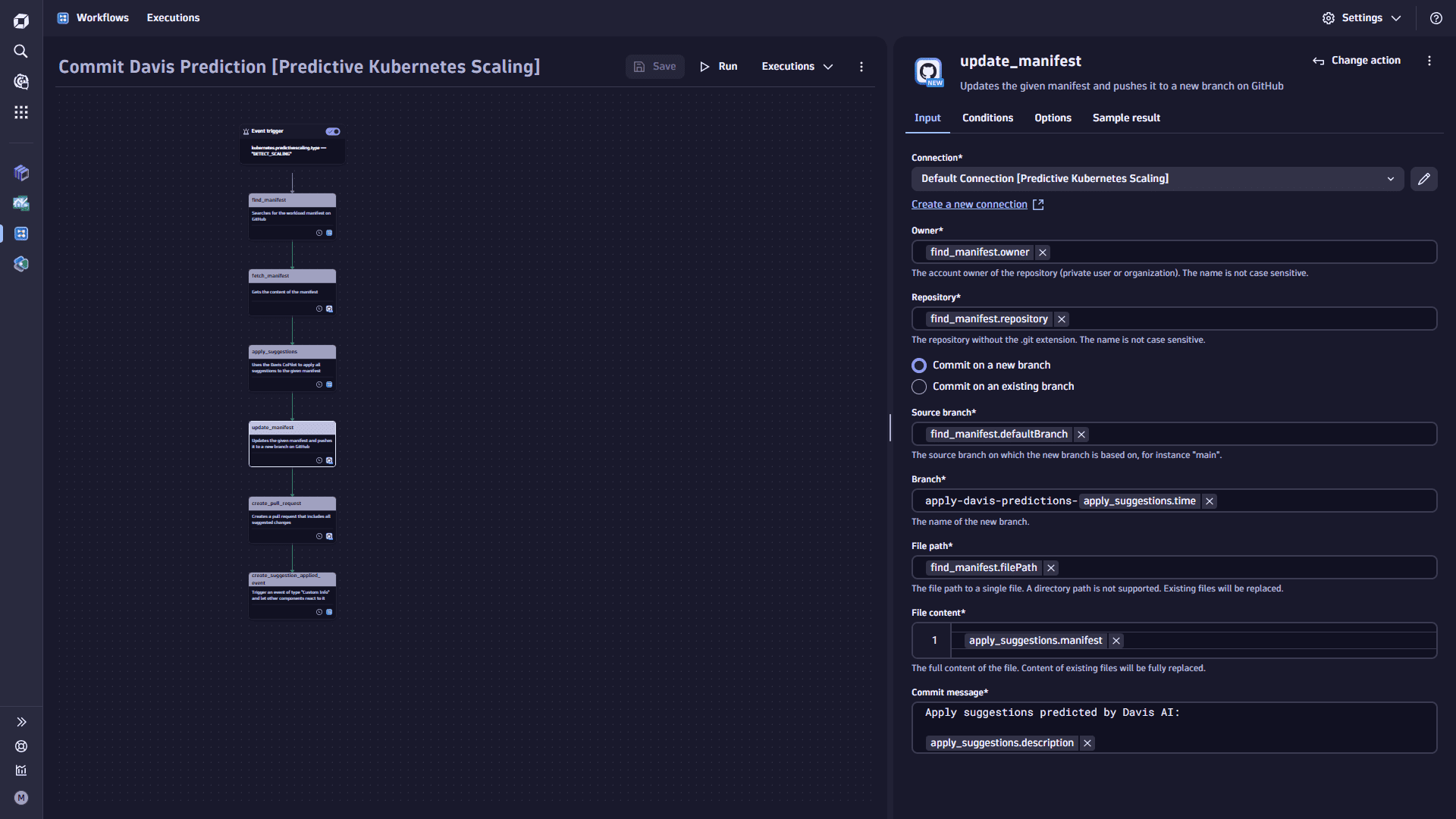Open the Davis CoPilot sidebar icon

[x=21, y=81]
